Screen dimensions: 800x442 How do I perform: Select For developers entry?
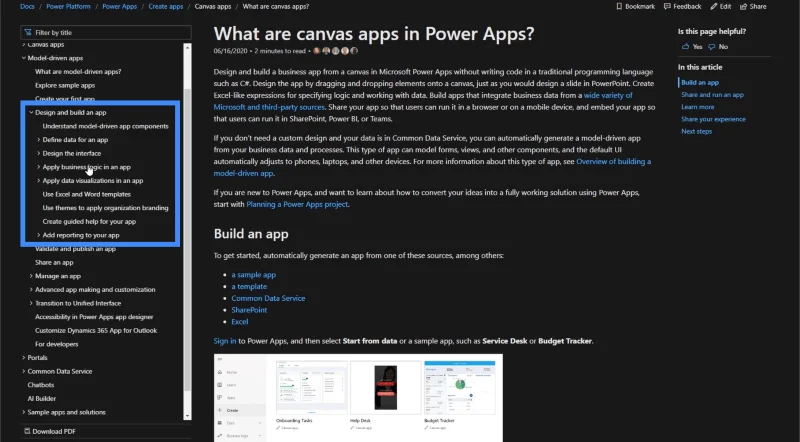pyautogui.click(x=57, y=344)
